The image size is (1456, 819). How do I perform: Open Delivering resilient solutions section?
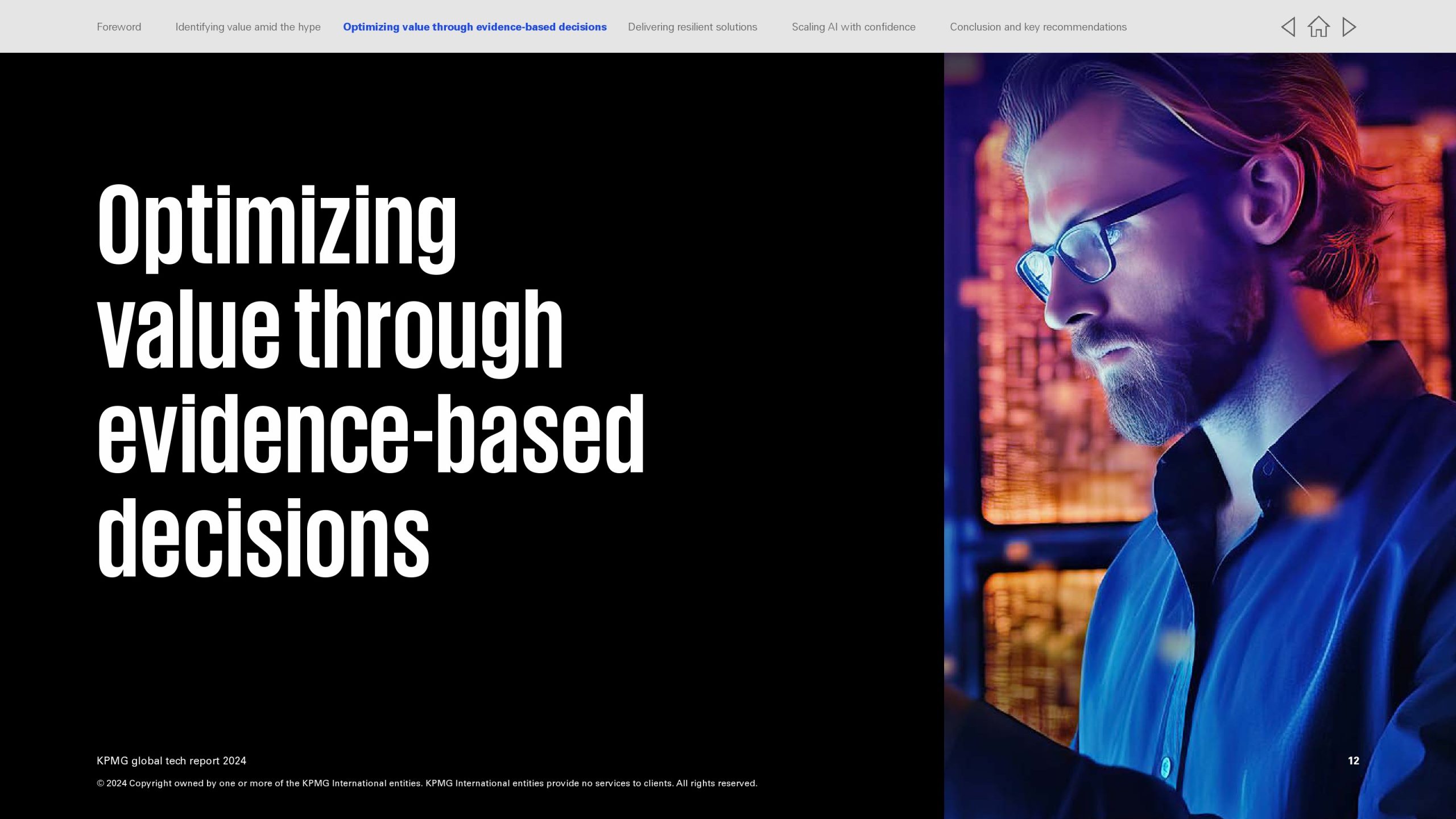point(692,27)
